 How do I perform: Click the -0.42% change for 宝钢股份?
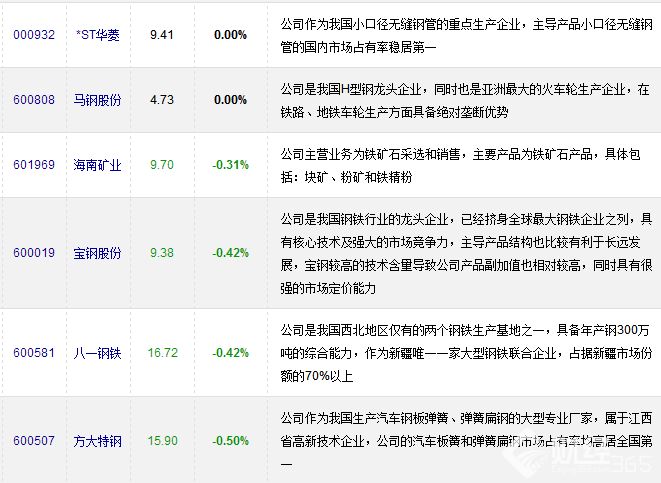pyautogui.click(x=231, y=253)
